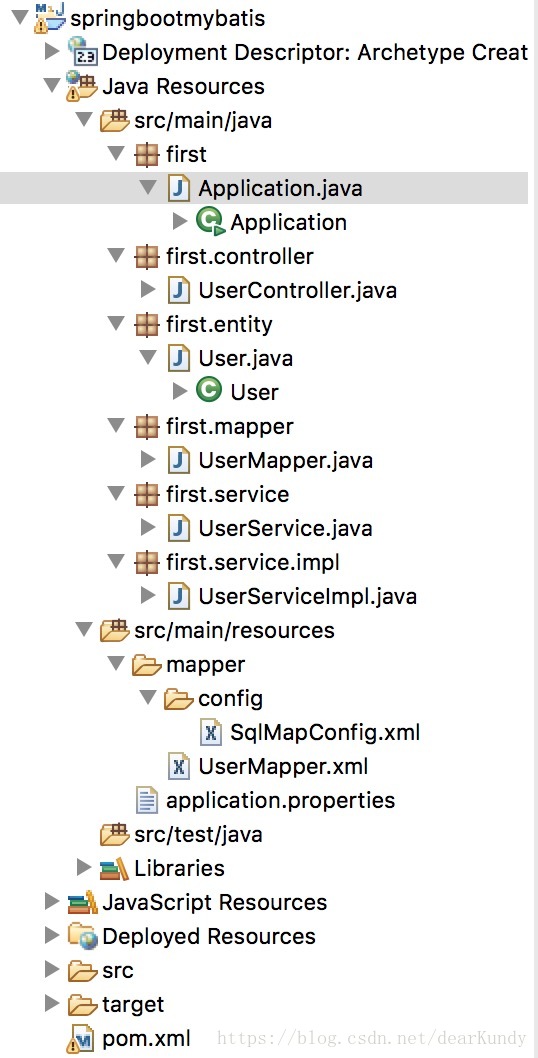Click the Java Resources icon
This screenshot has width=538, height=1058.
pos(83,86)
